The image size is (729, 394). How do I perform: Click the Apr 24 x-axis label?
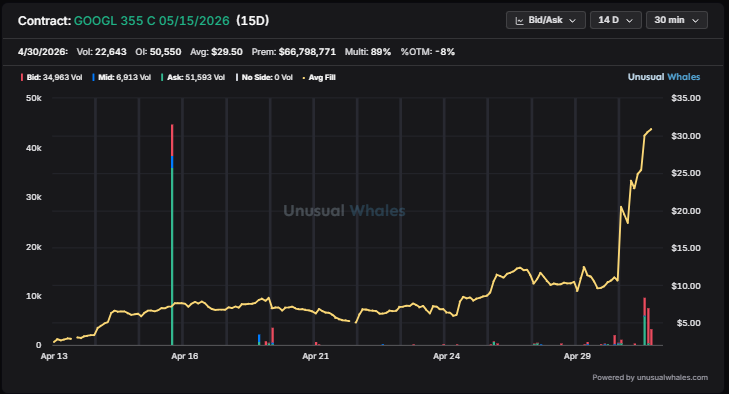[x=446, y=356]
